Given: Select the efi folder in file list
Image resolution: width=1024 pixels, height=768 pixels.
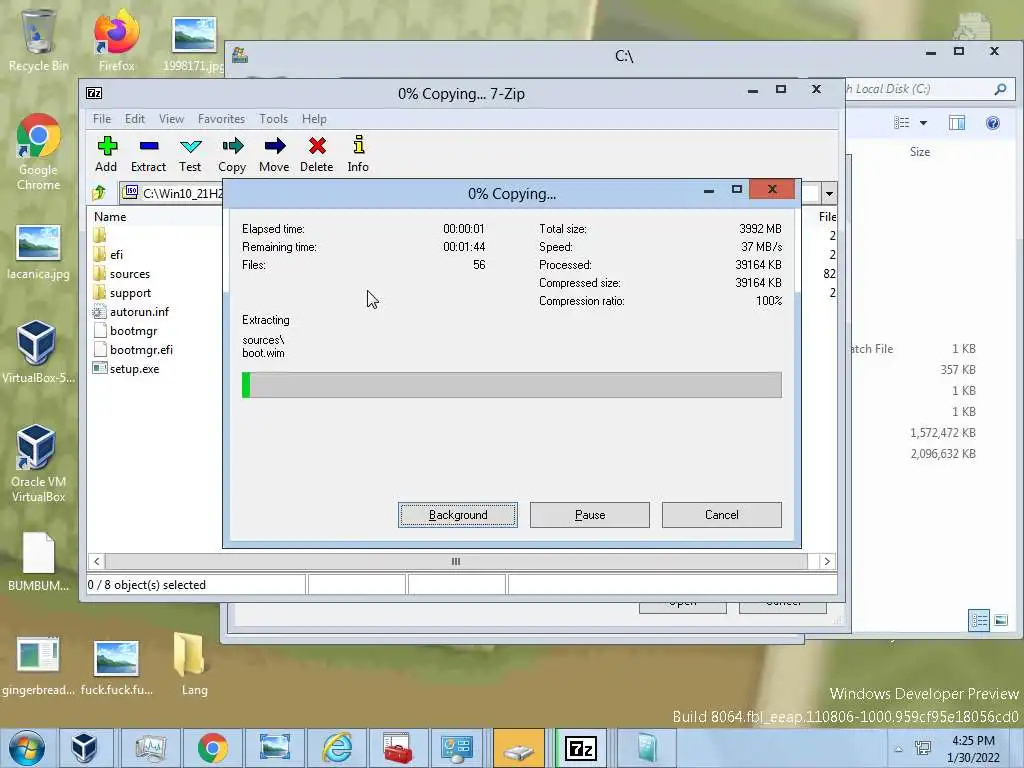Looking at the screenshot, I should point(116,255).
